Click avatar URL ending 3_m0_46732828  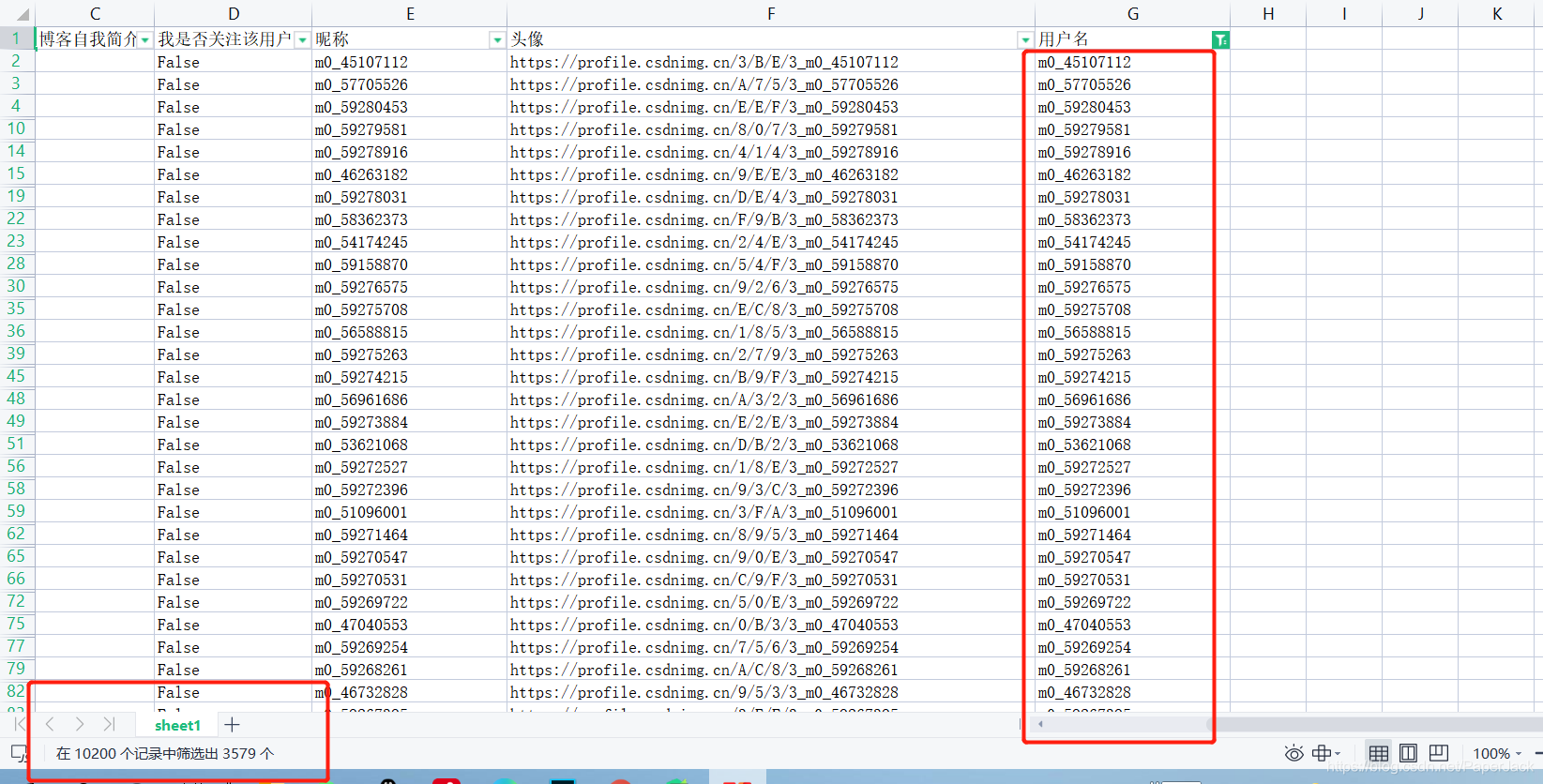(770, 692)
